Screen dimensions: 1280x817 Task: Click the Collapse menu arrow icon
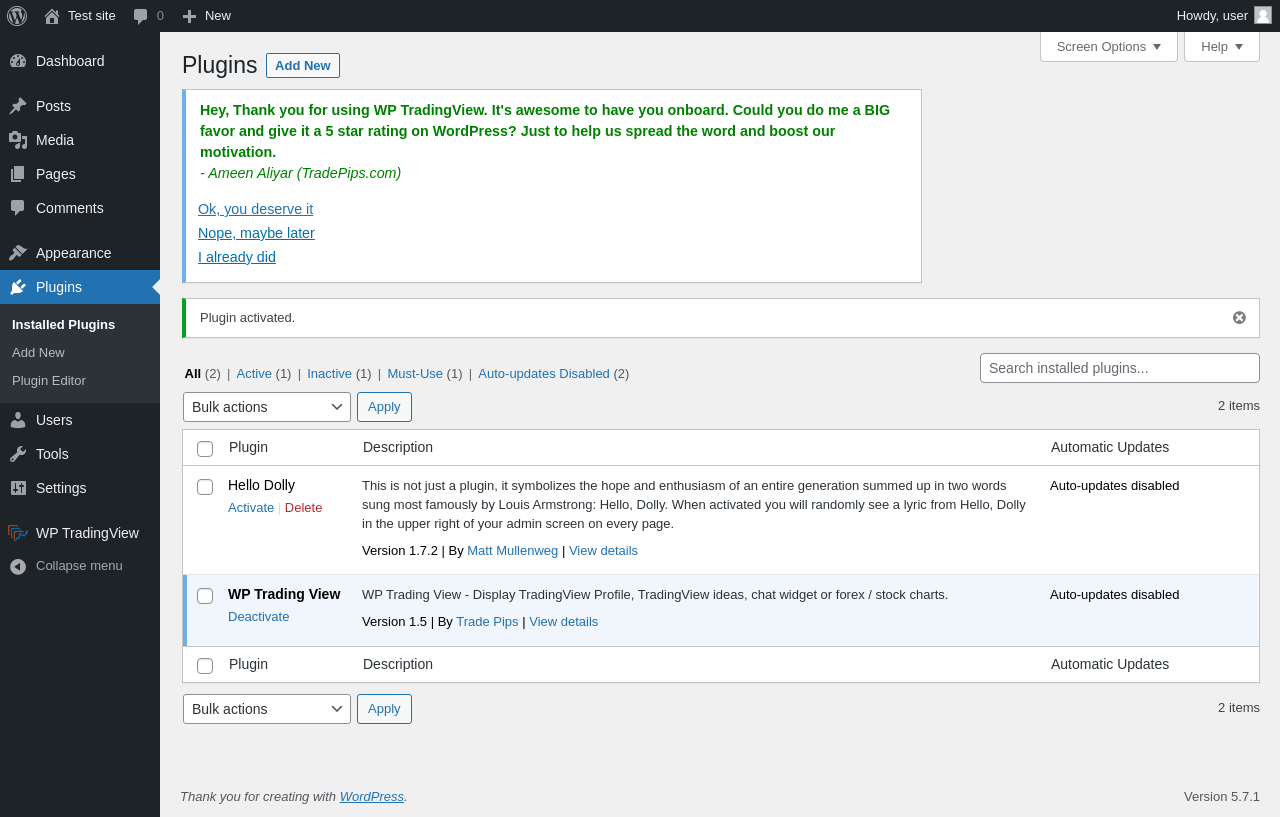18,566
